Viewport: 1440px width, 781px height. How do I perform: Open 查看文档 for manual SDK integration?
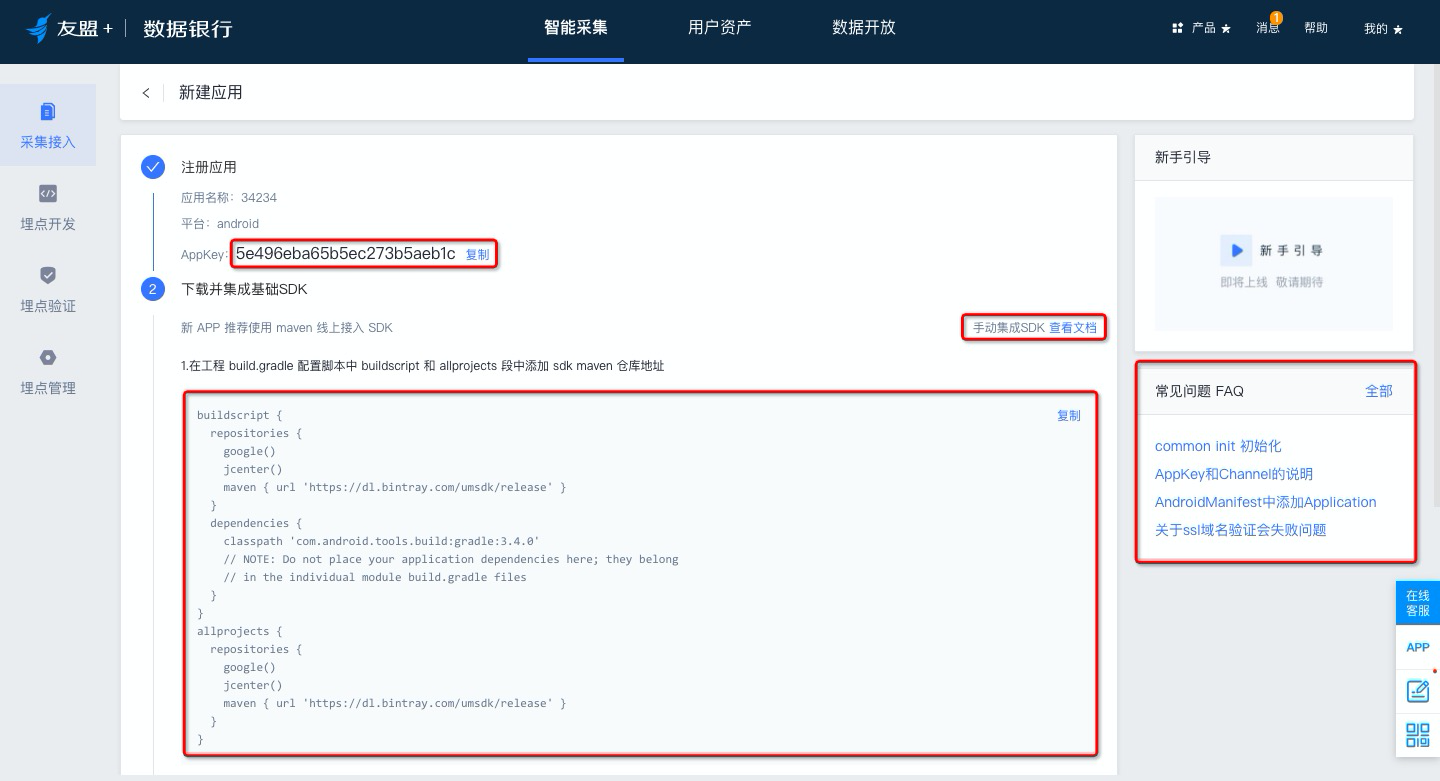(x=1073, y=328)
